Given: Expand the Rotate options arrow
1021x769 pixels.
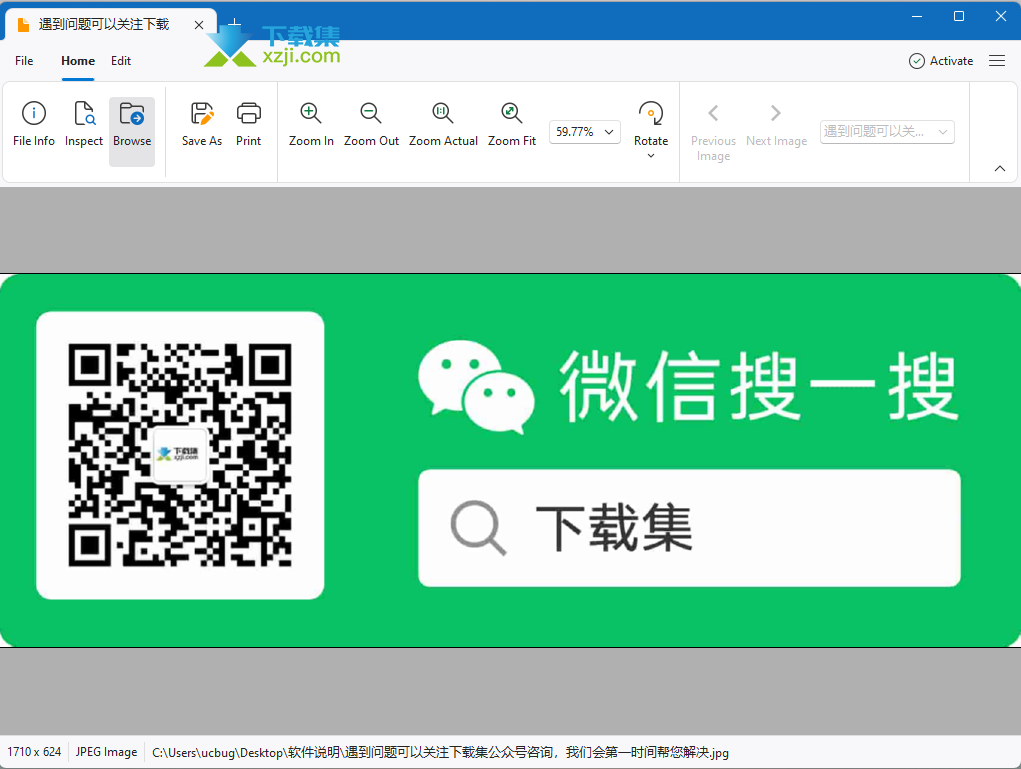Looking at the screenshot, I should (x=650, y=156).
